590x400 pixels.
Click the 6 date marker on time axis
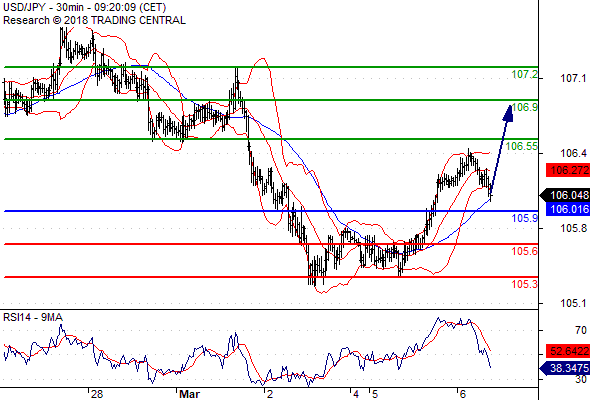click(x=462, y=394)
